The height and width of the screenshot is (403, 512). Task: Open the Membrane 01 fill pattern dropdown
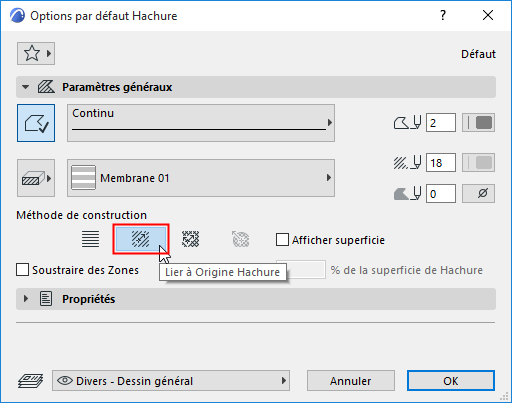(x=201, y=178)
